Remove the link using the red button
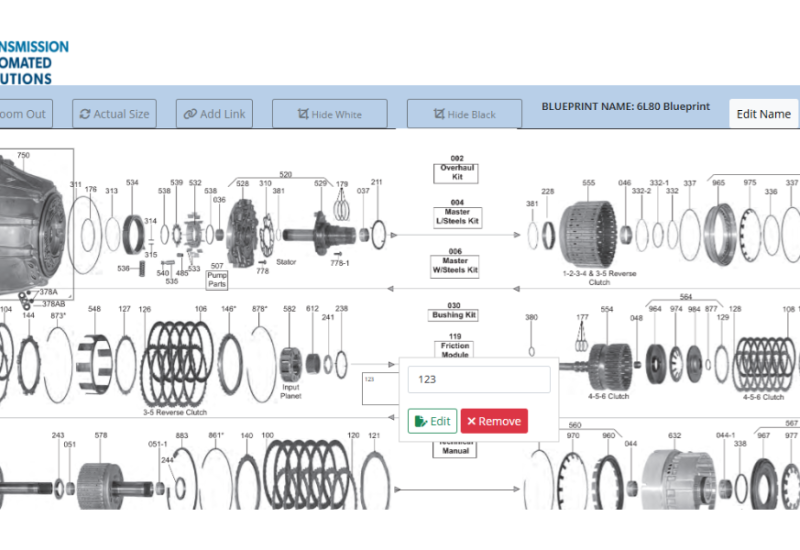The image size is (800, 550). pos(494,421)
